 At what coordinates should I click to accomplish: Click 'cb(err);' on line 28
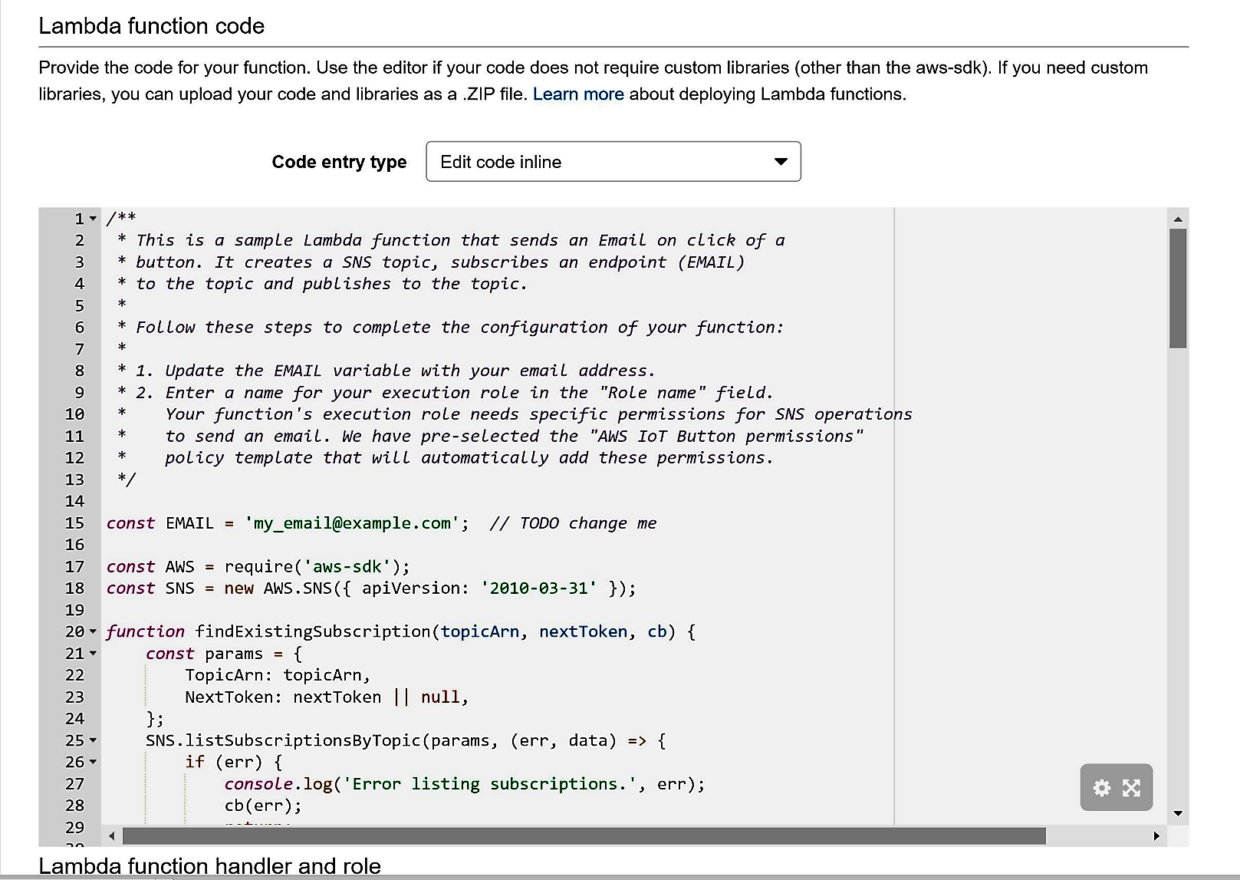[263, 806]
